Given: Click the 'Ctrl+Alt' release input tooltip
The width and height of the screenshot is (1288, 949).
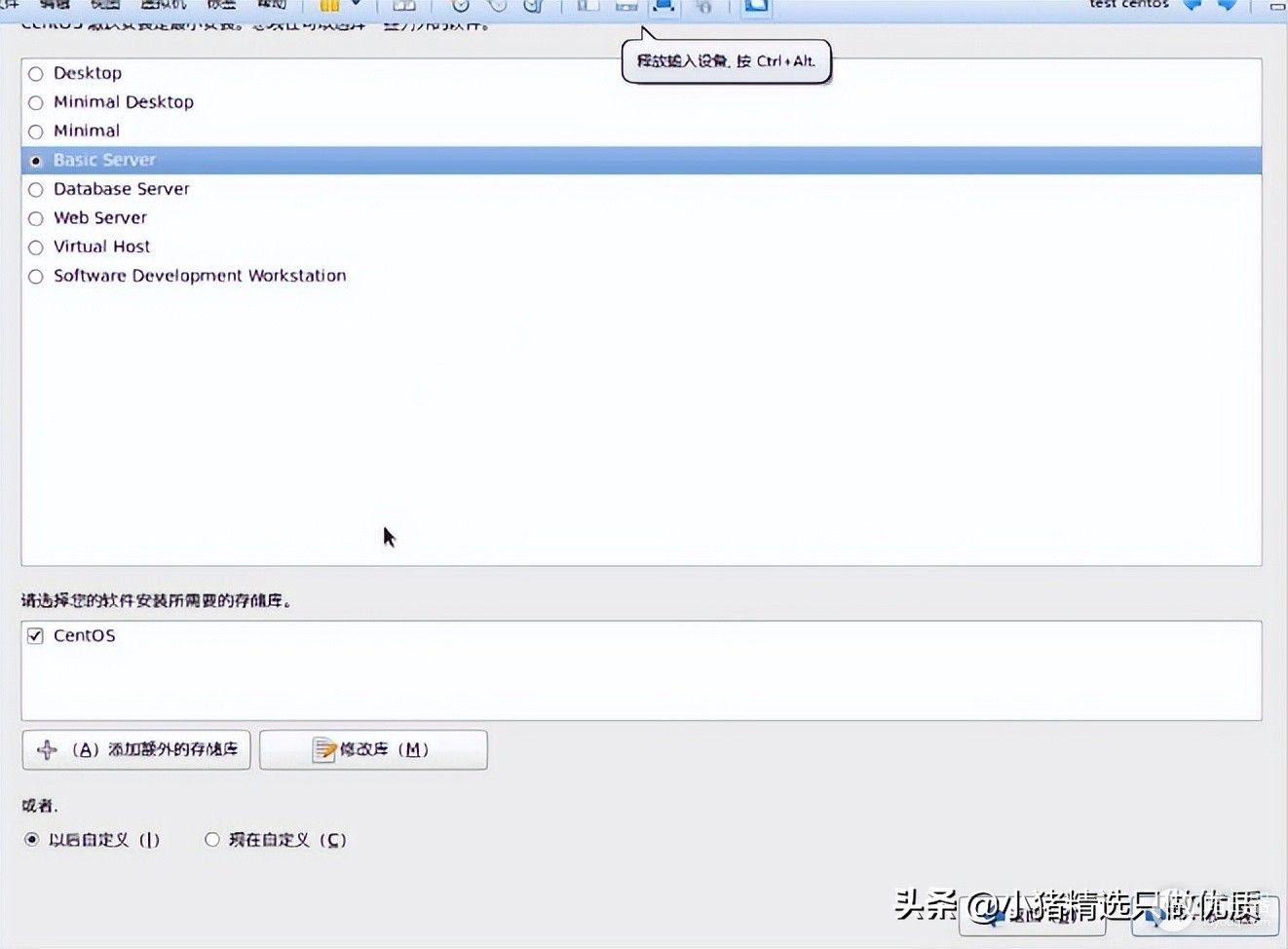Looking at the screenshot, I should tap(727, 61).
